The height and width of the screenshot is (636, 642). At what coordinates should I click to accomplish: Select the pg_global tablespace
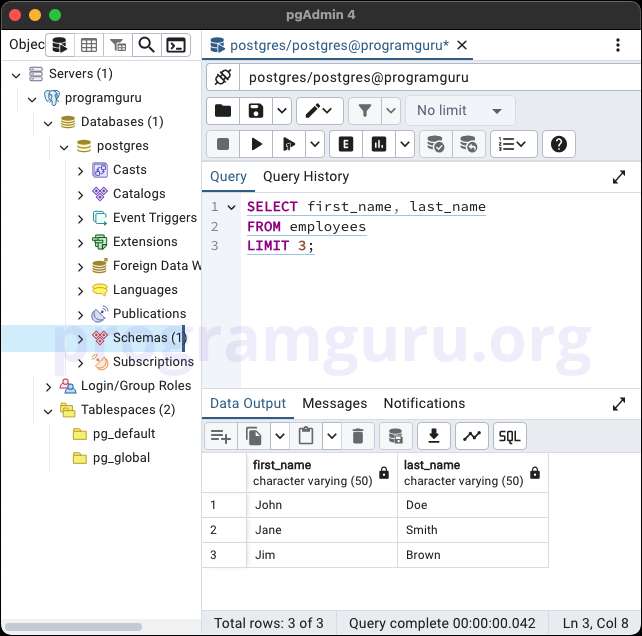tap(121, 458)
